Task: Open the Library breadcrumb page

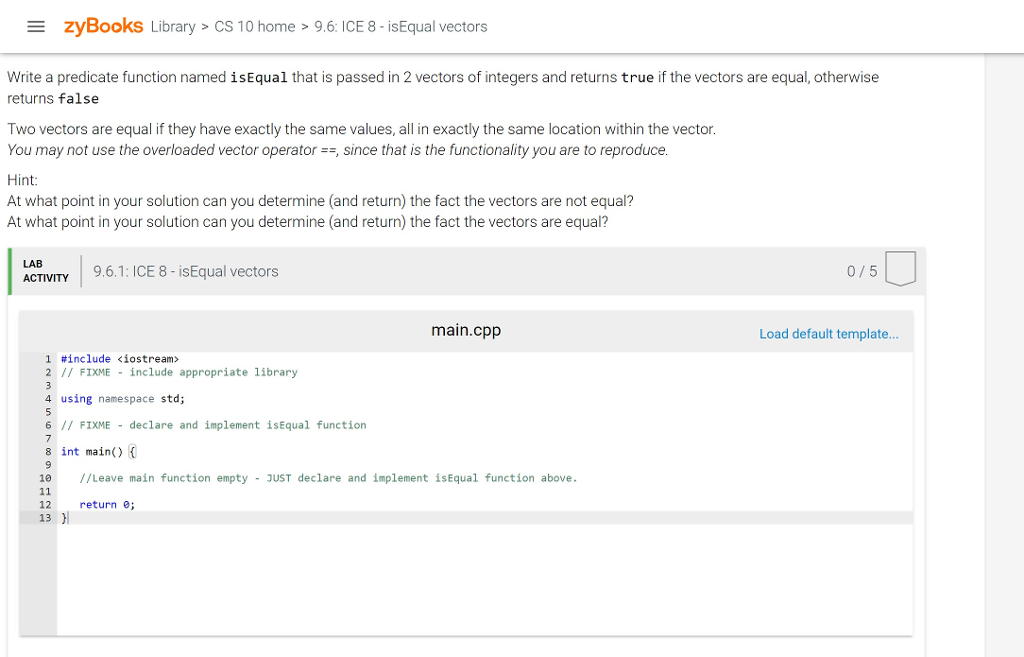Action: pyautogui.click(x=172, y=27)
